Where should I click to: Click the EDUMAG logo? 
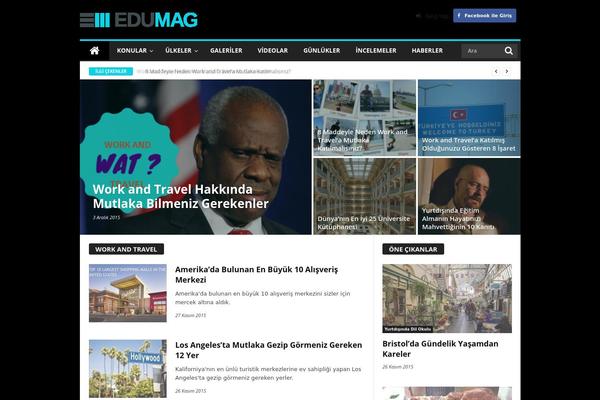pyautogui.click(x=139, y=20)
